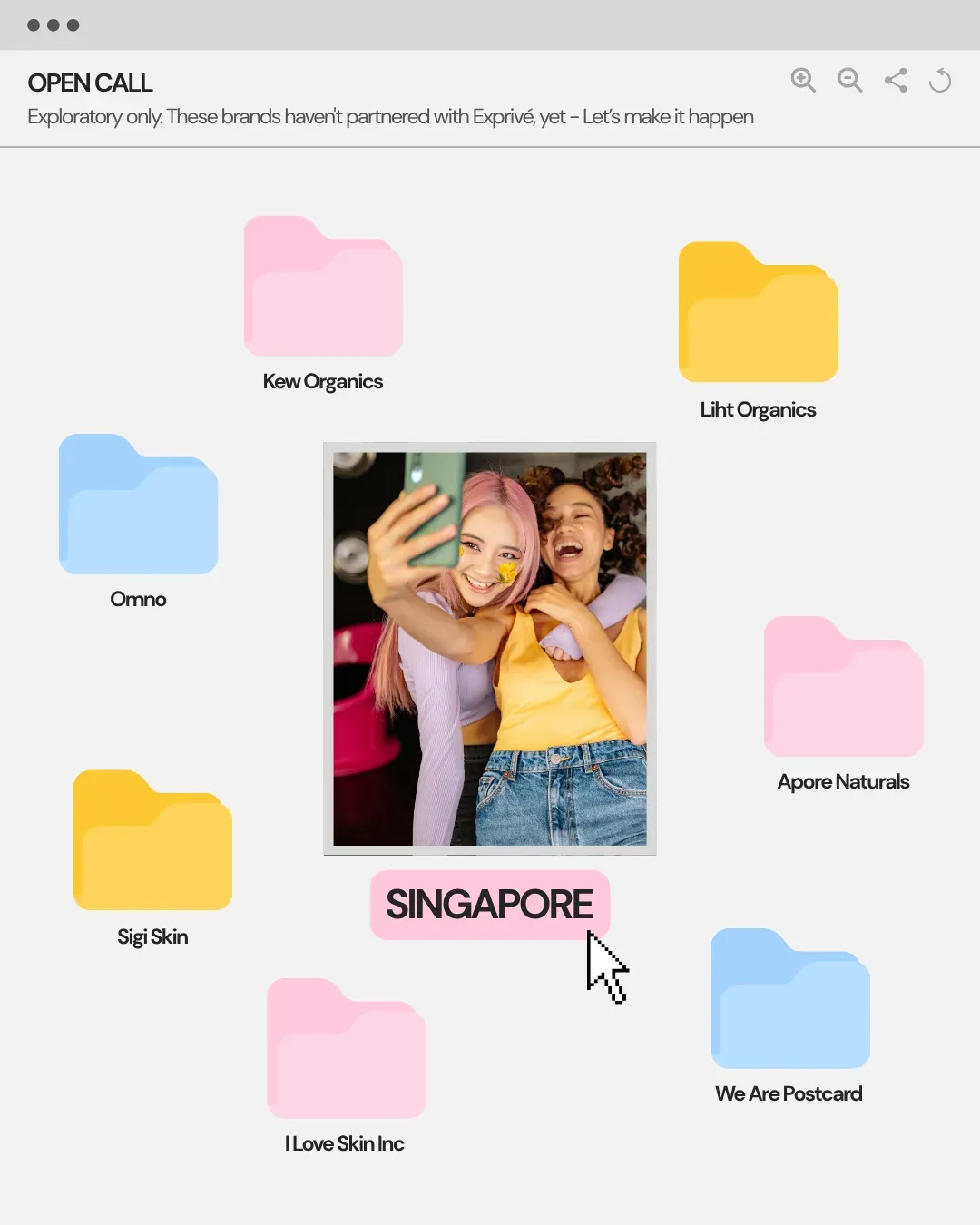Click the We Are Postcard label
980x1225 pixels.
789,1094
